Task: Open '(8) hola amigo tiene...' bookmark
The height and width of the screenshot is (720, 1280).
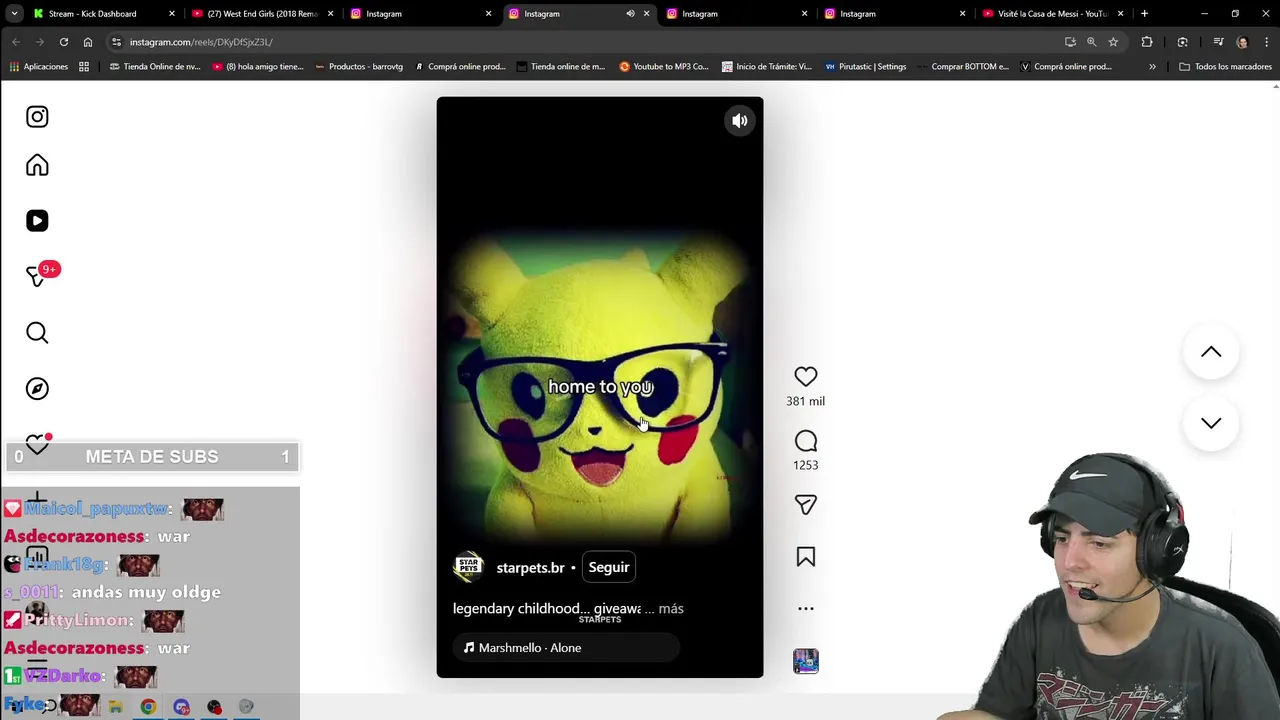Action: pyautogui.click(x=257, y=67)
